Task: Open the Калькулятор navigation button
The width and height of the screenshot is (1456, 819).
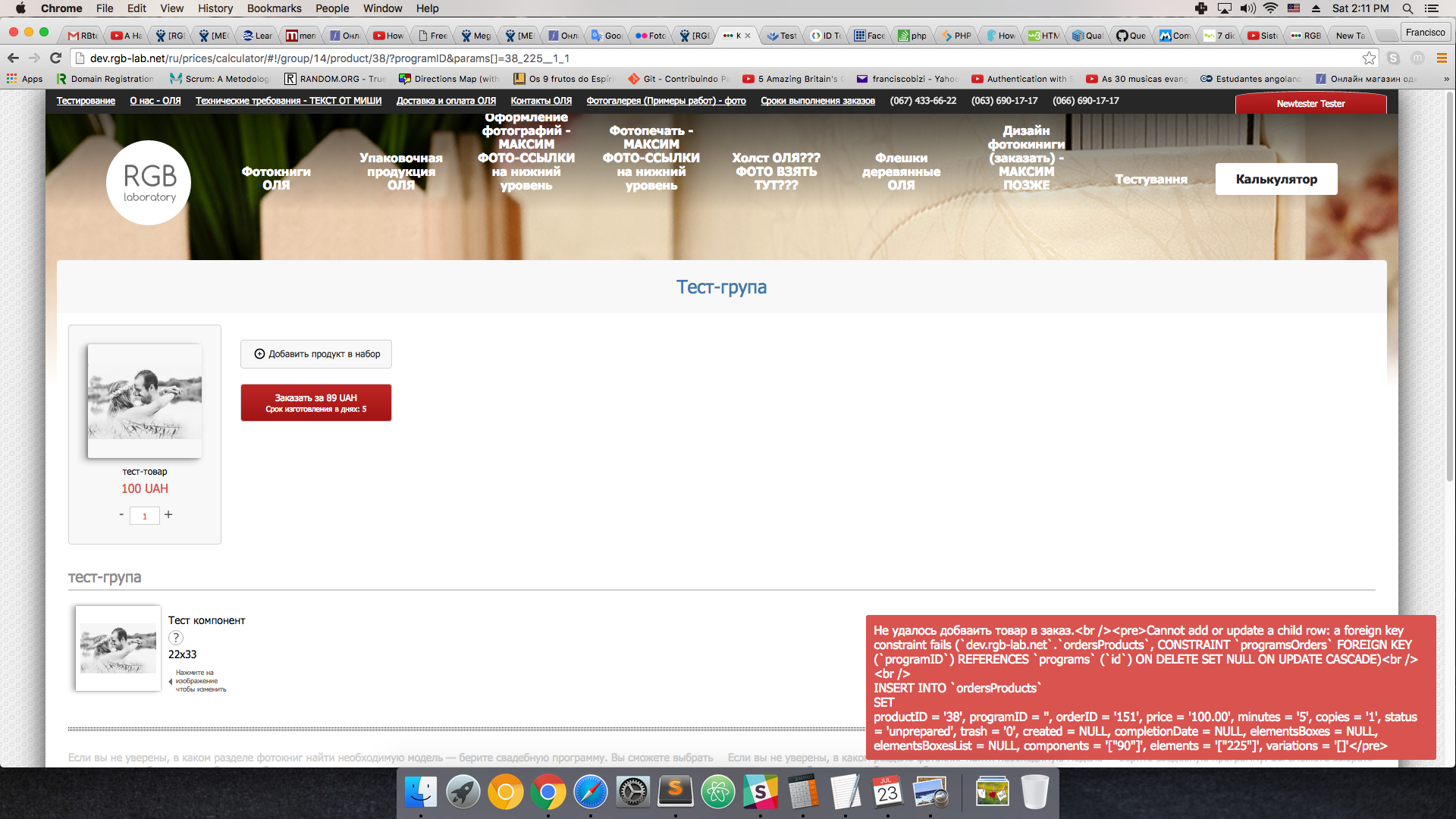Action: point(1276,179)
